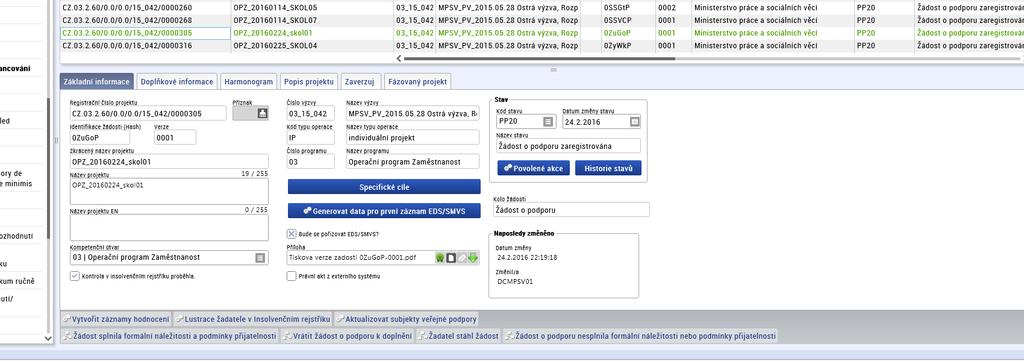1024x361 pixels.
Task: Click the Název projektu EN text area
Action: 169,227
